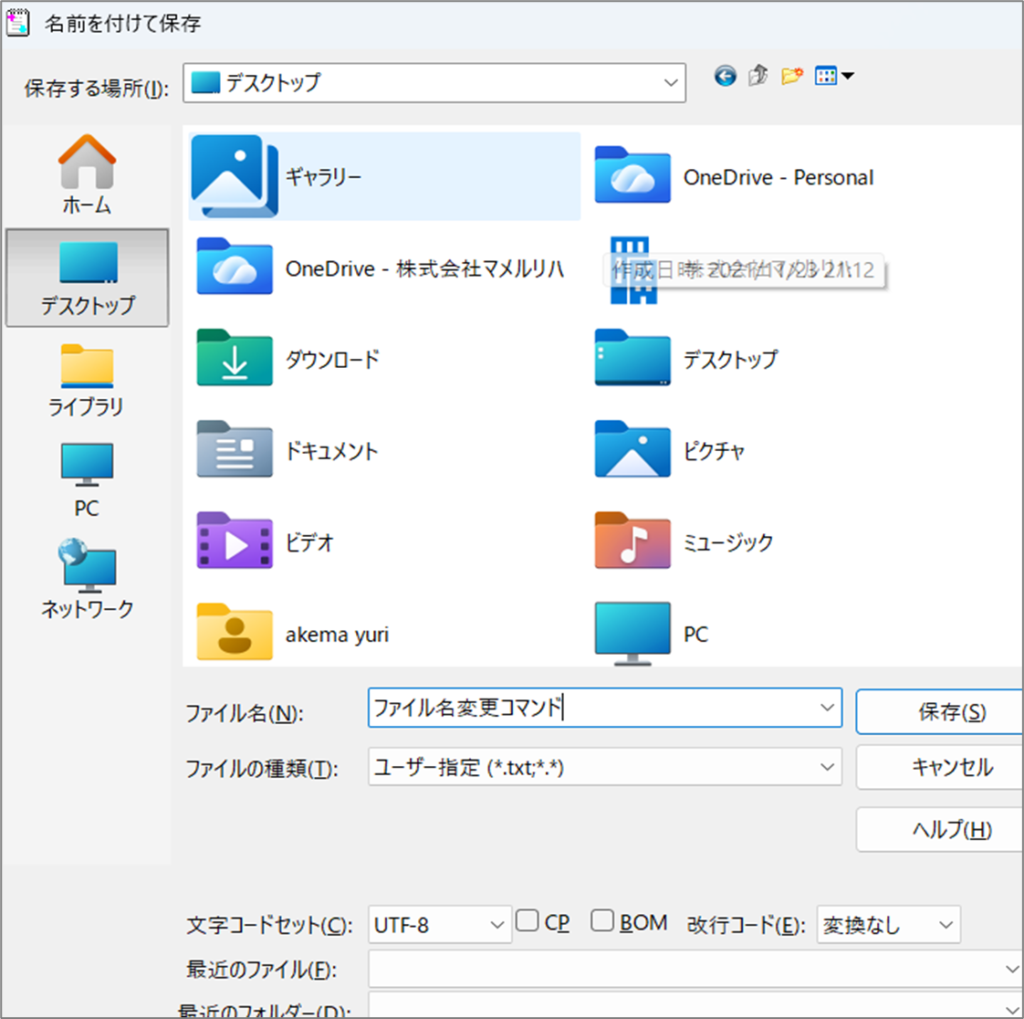Open the 文字コードセット UTF-8 dropdown

pyautogui.click(x=497, y=925)
